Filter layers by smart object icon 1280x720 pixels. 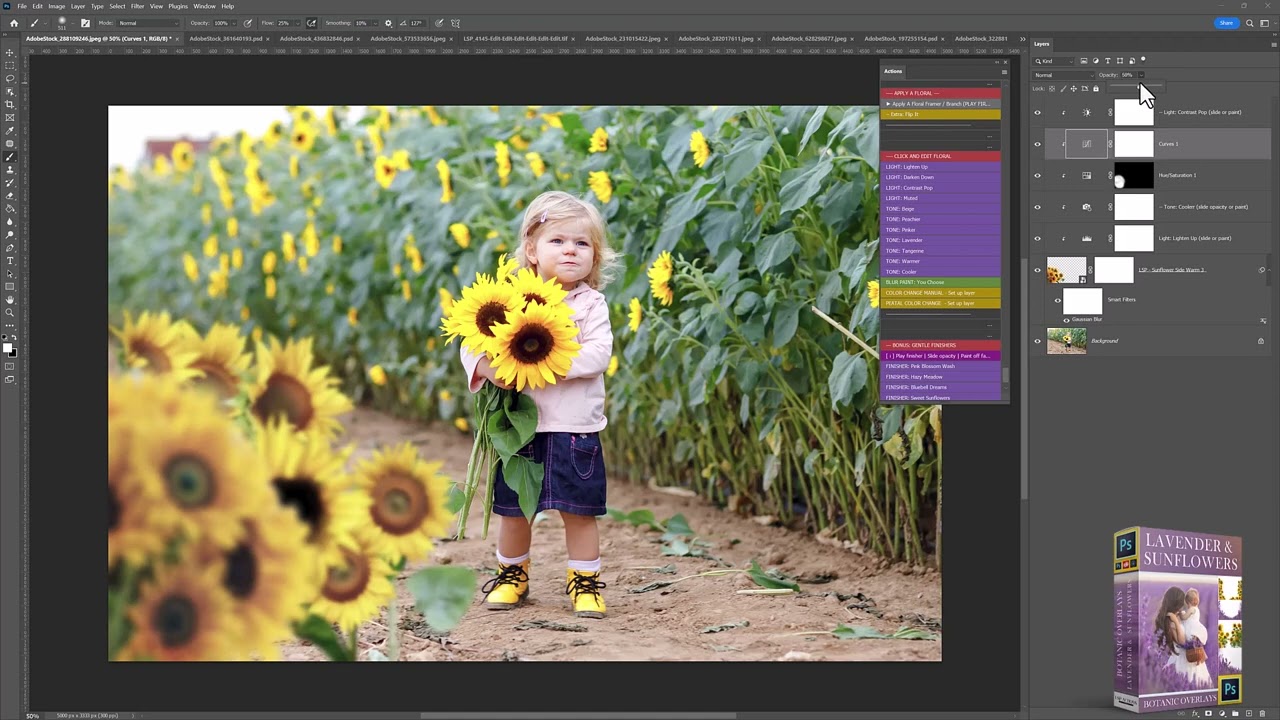tap(1132, 61)
